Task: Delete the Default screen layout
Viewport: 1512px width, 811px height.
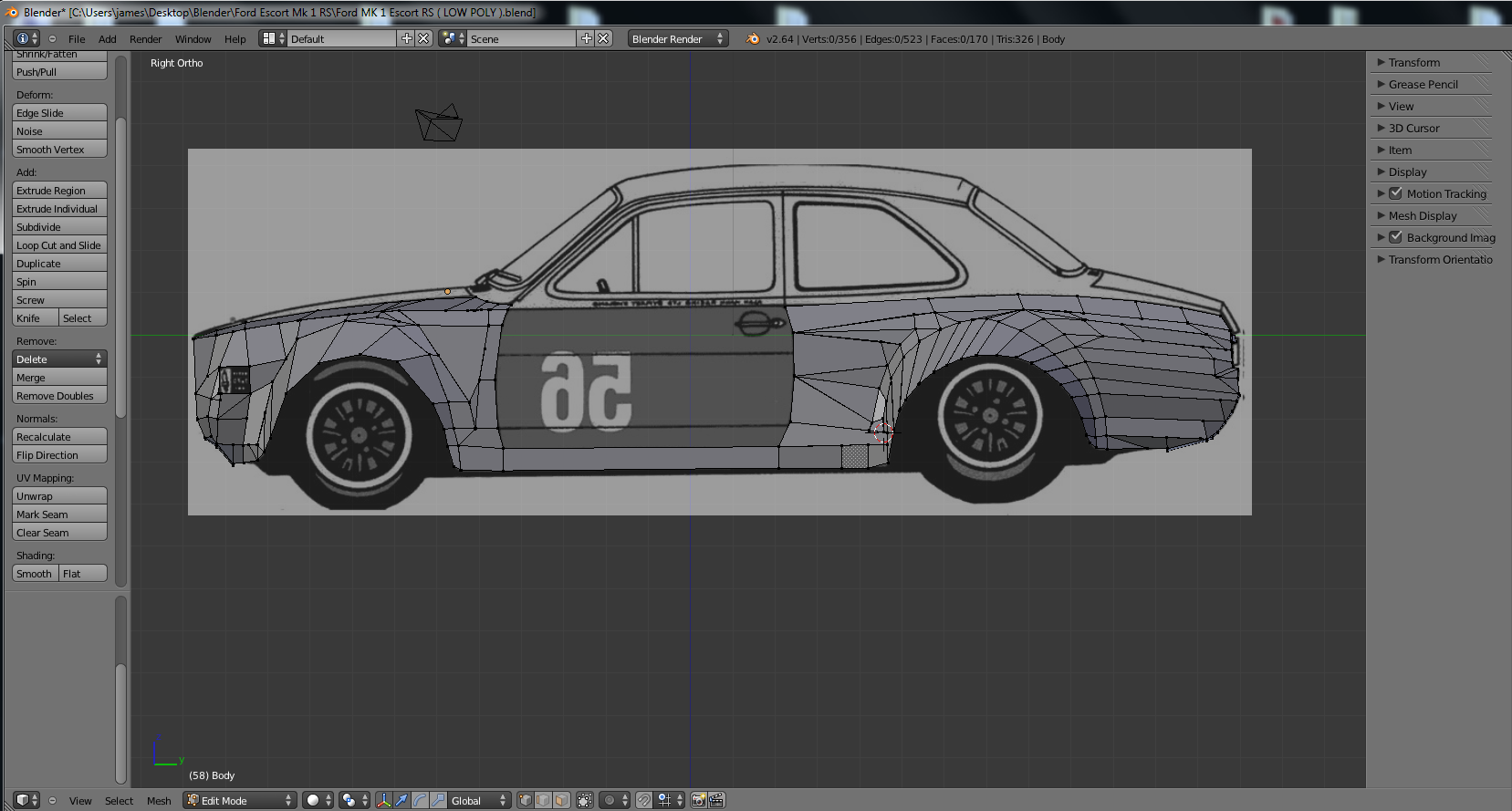Action: (423, 38)
